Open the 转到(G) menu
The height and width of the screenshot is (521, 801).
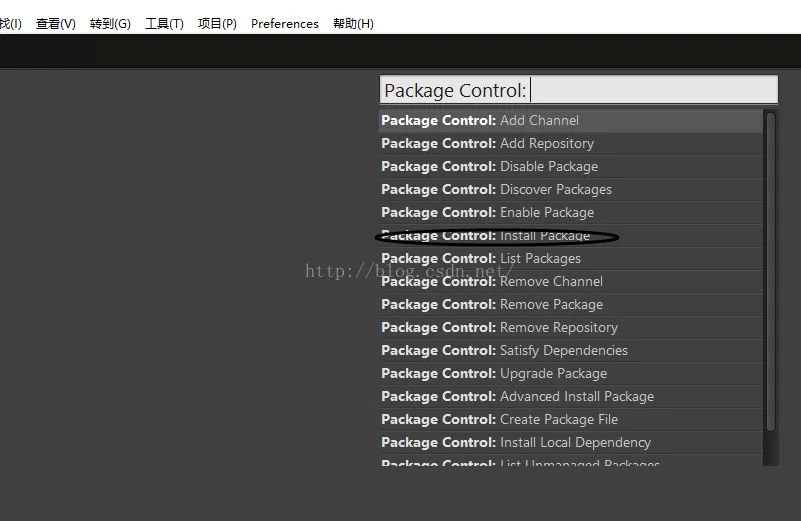click(x=110, y=24)
